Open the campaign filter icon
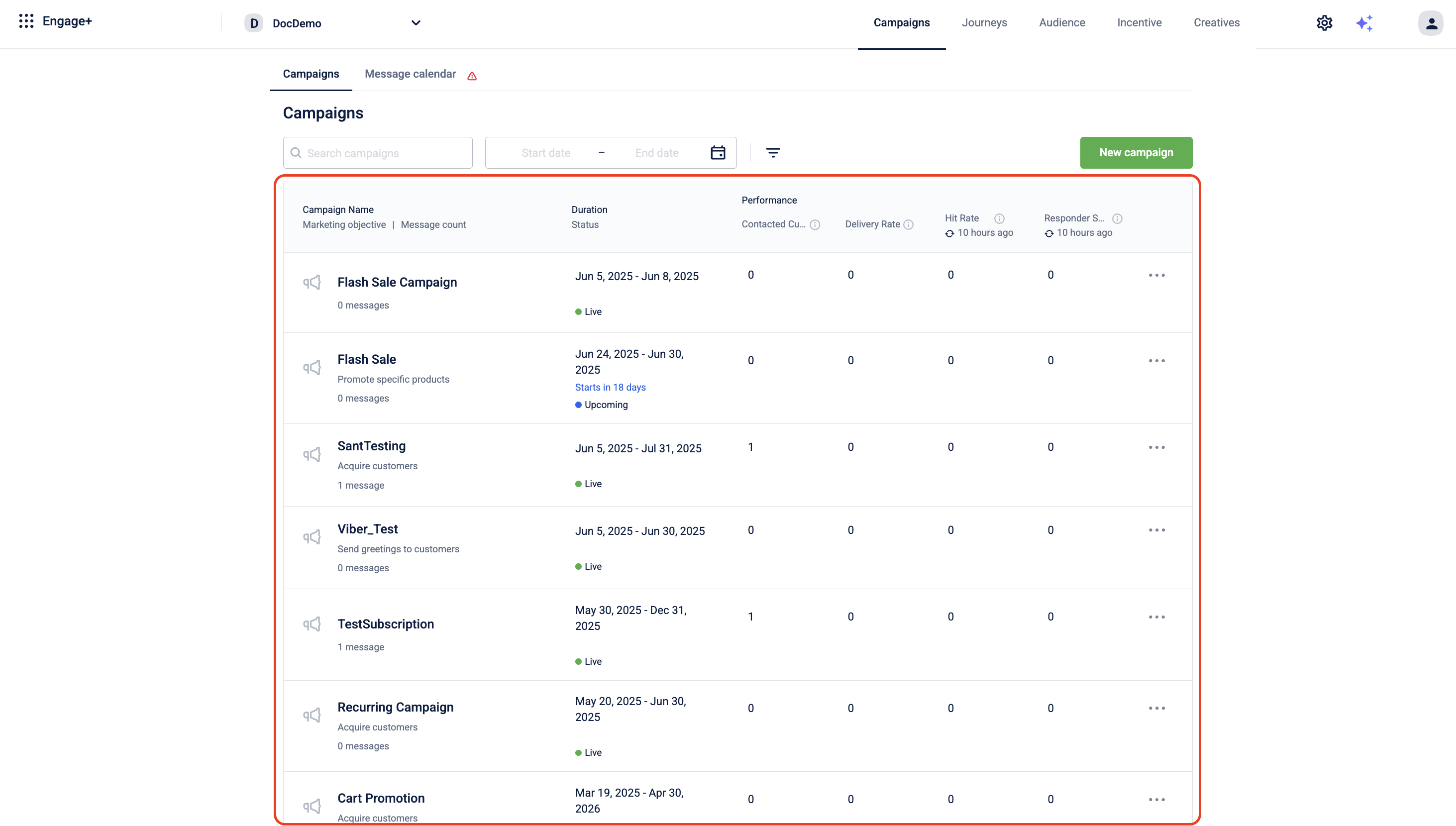The image size is (1456, 826). click(773, 153)
